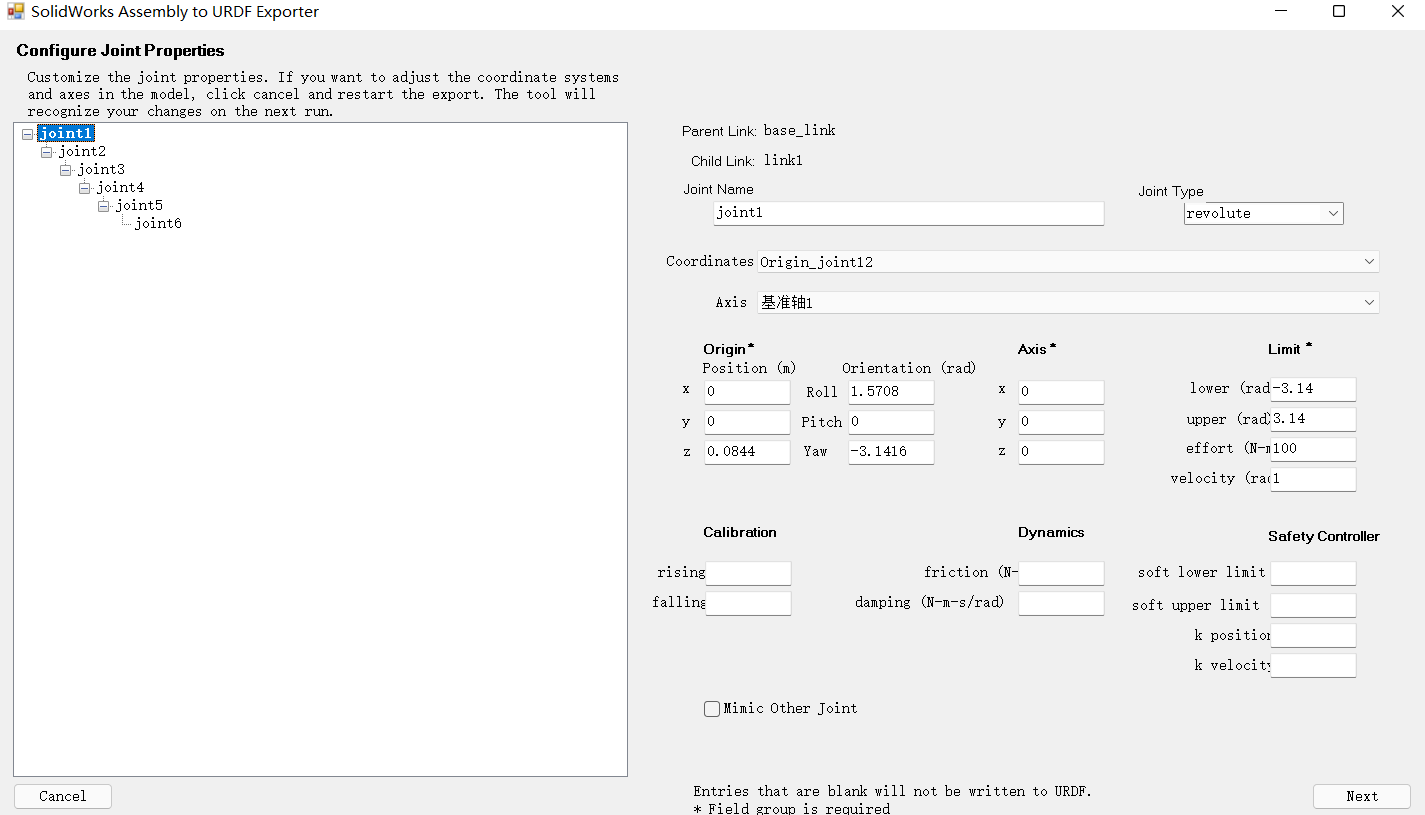Click the link1 child link text
The width and height of the screenshot is (1425, 815).
point(783,160)
